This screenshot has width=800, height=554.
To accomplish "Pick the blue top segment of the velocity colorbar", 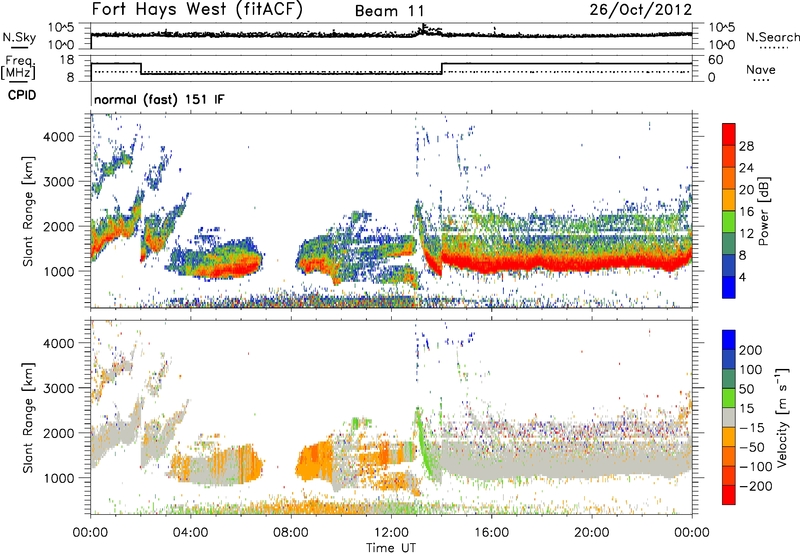I will [x=729, y=340].
